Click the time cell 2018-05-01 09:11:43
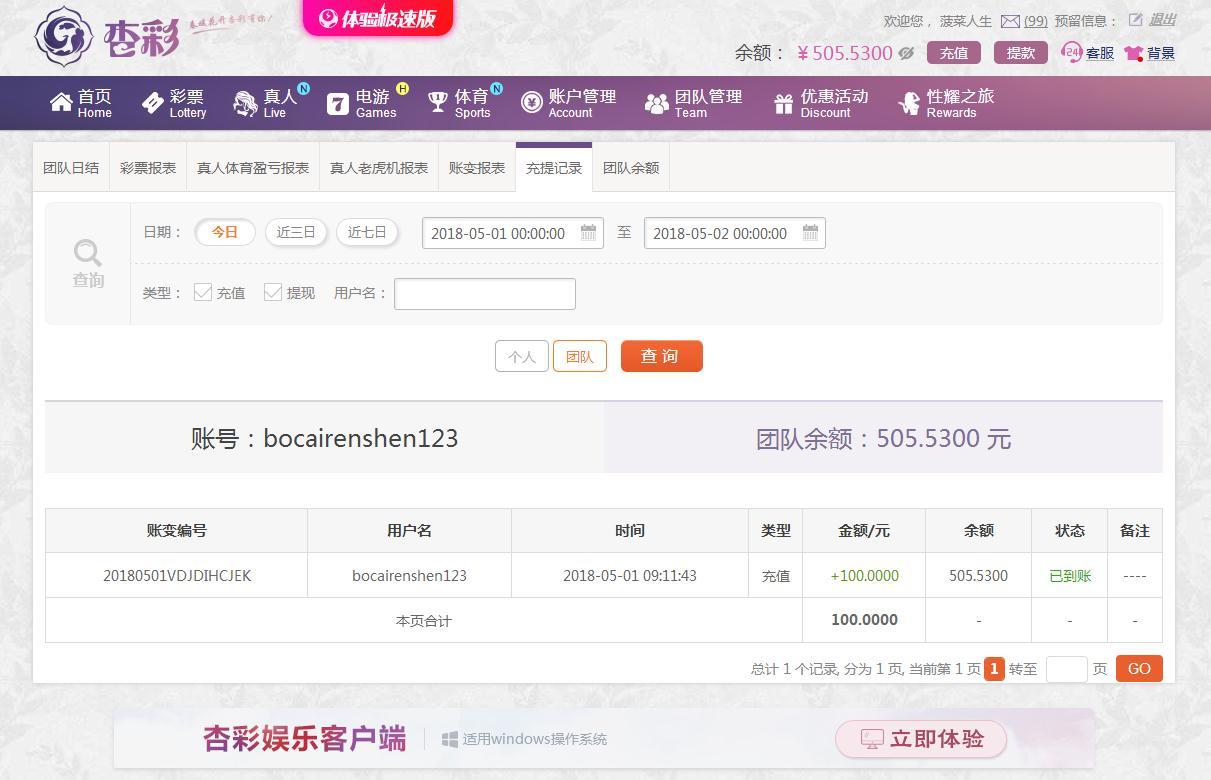This screenshot has height=780, width=1211. click(x=630, y=576)
